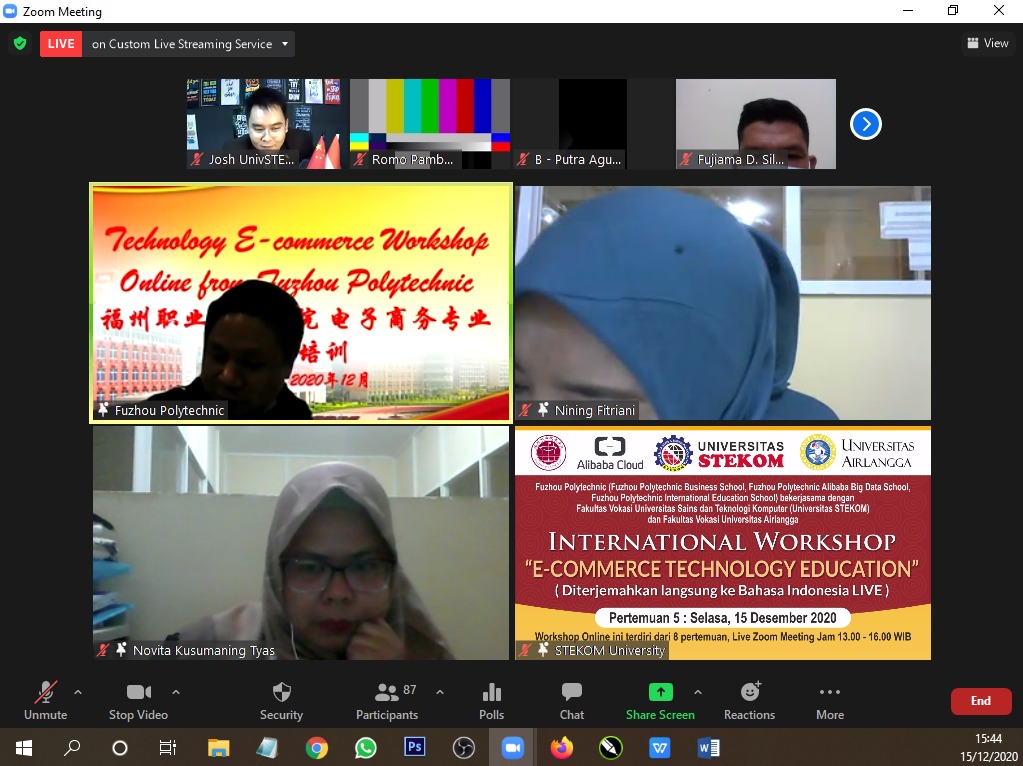
Task: Click Stop Video camera button
Action: point(138,701)
